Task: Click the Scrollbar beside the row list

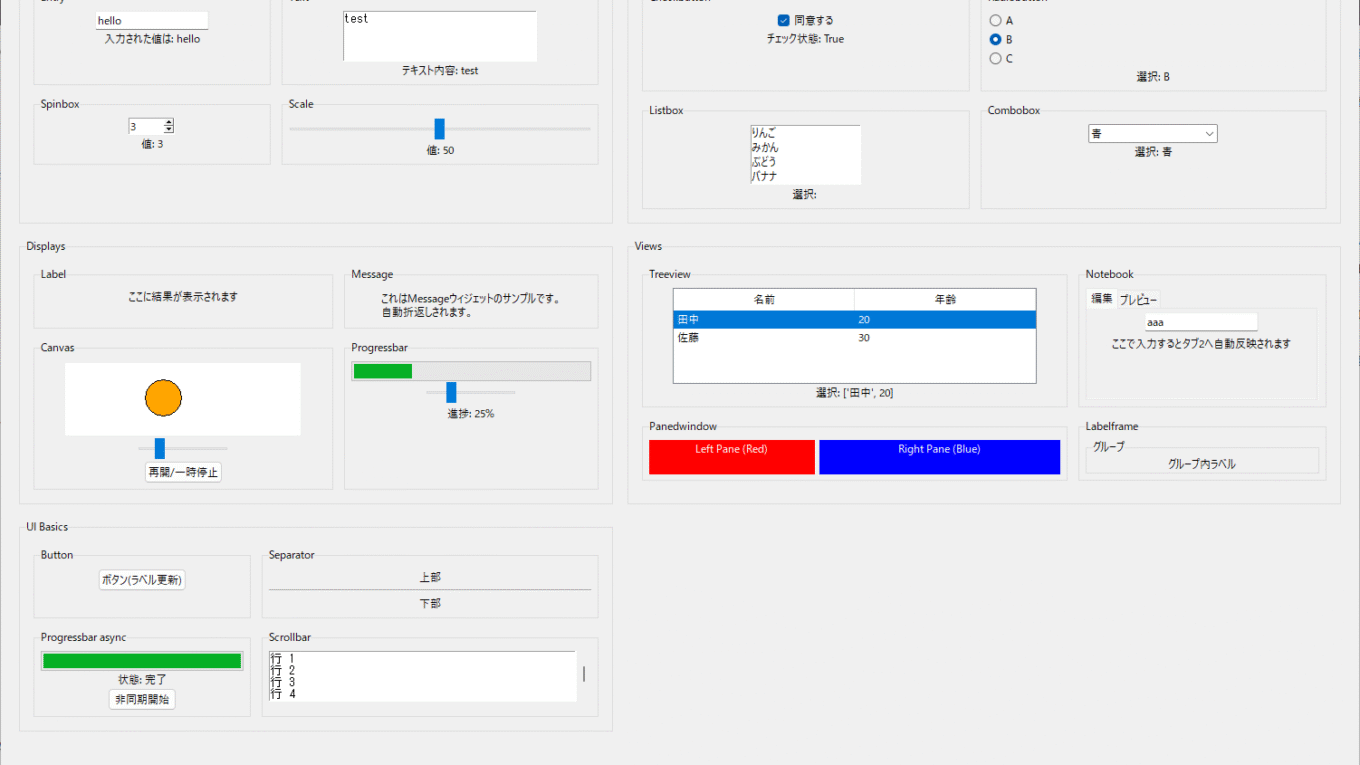Action: coord(584,674)
